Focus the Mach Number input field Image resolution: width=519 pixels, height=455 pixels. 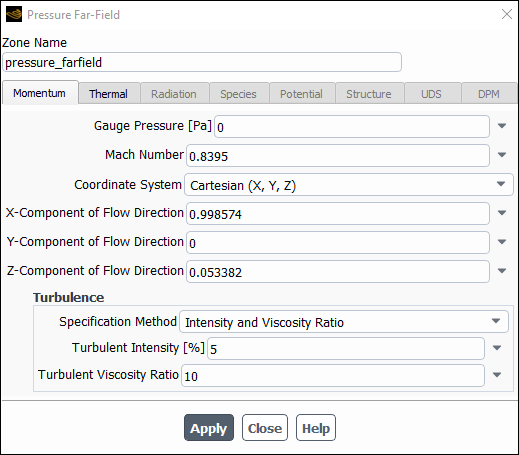(338, 156)
